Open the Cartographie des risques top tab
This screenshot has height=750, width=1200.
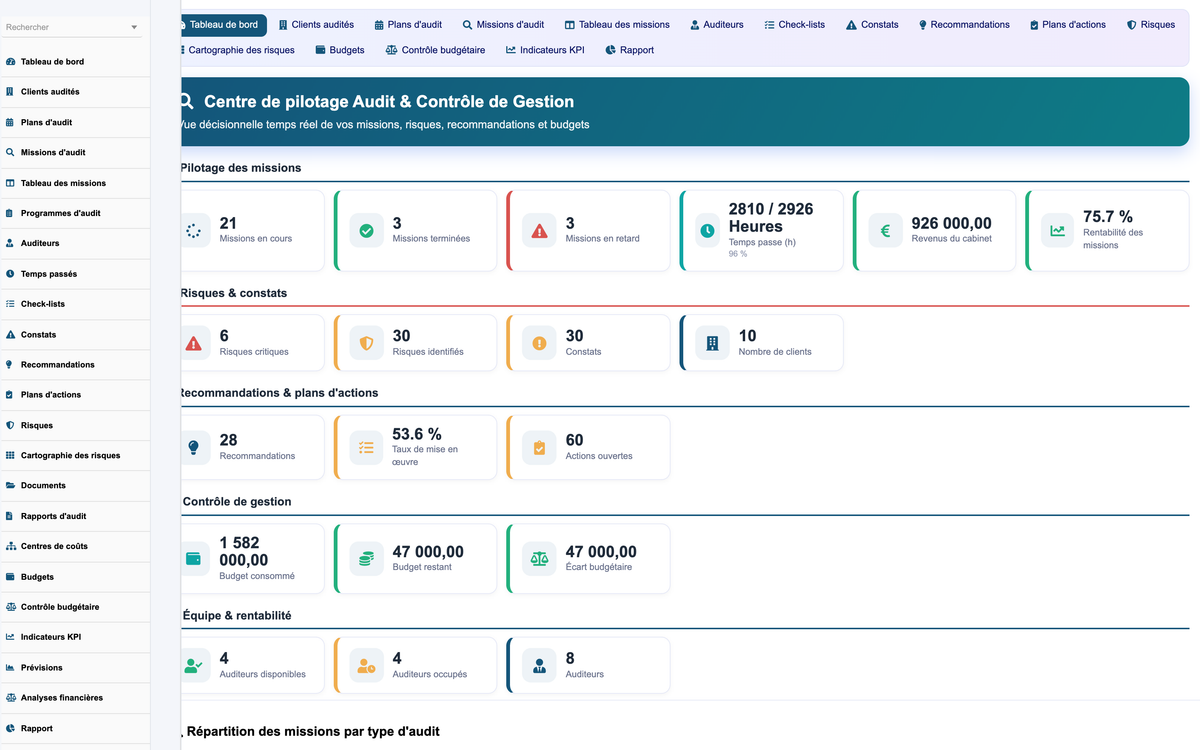pos(238,50)
